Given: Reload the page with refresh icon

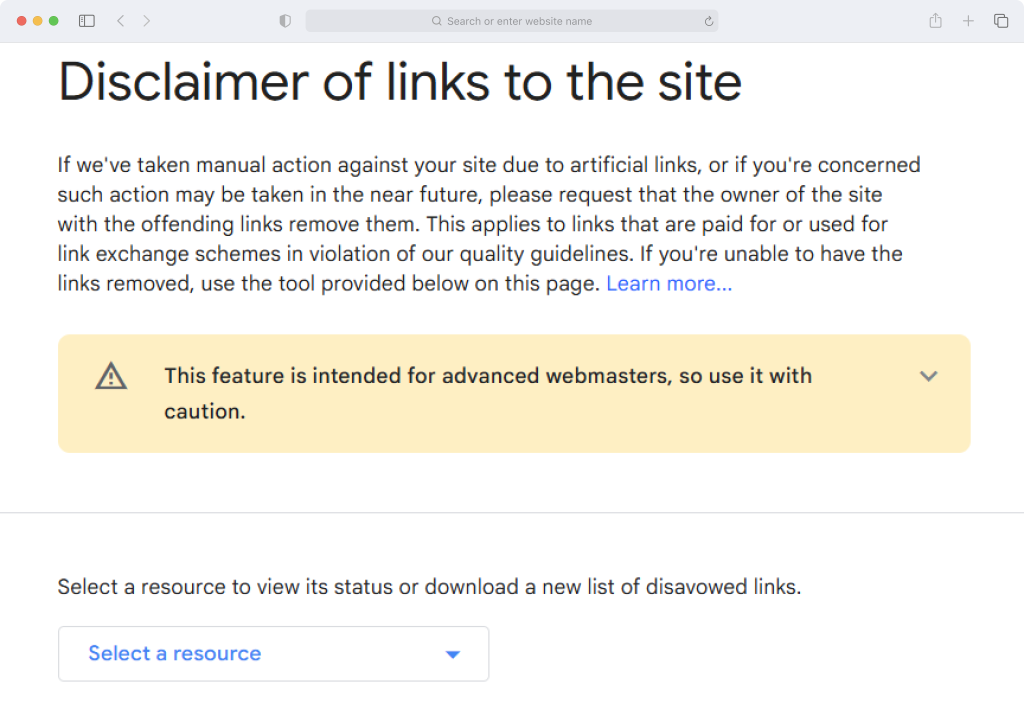Looking at the screenshot, I should pyautogui.click(x=709, y=21).
